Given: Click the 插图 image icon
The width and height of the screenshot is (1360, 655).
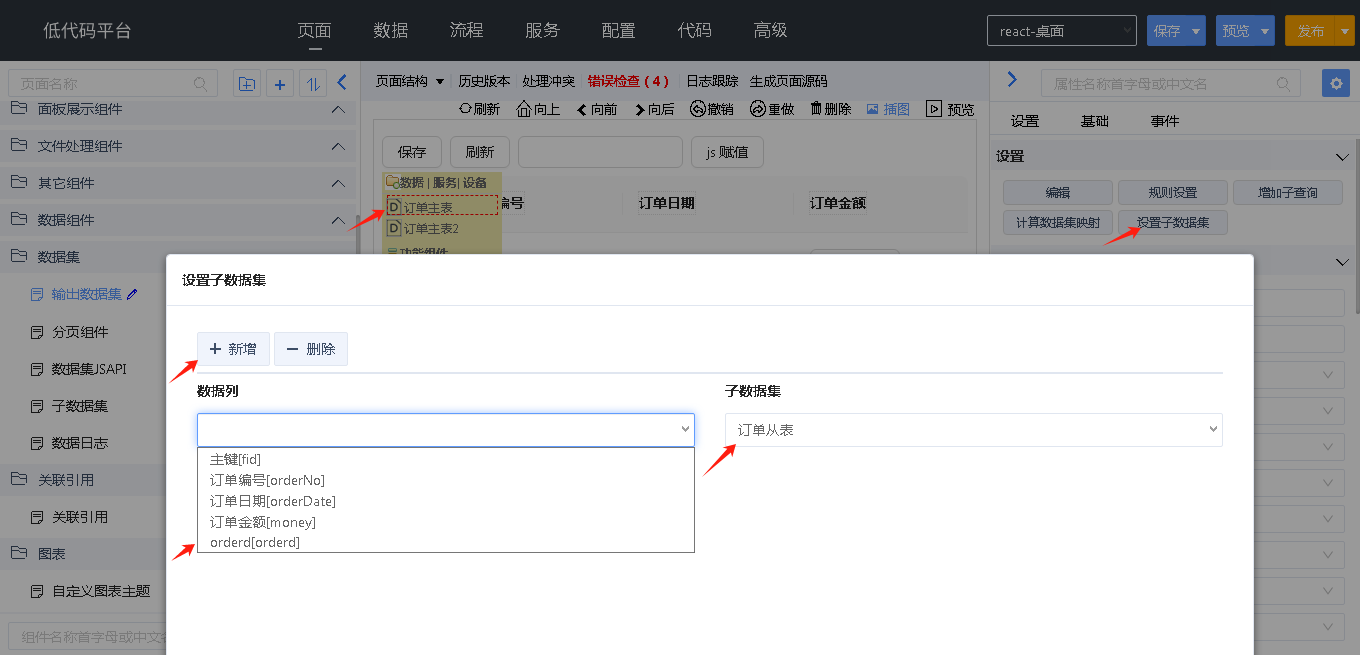Looking at the screenshot, I should click(872, 108).
